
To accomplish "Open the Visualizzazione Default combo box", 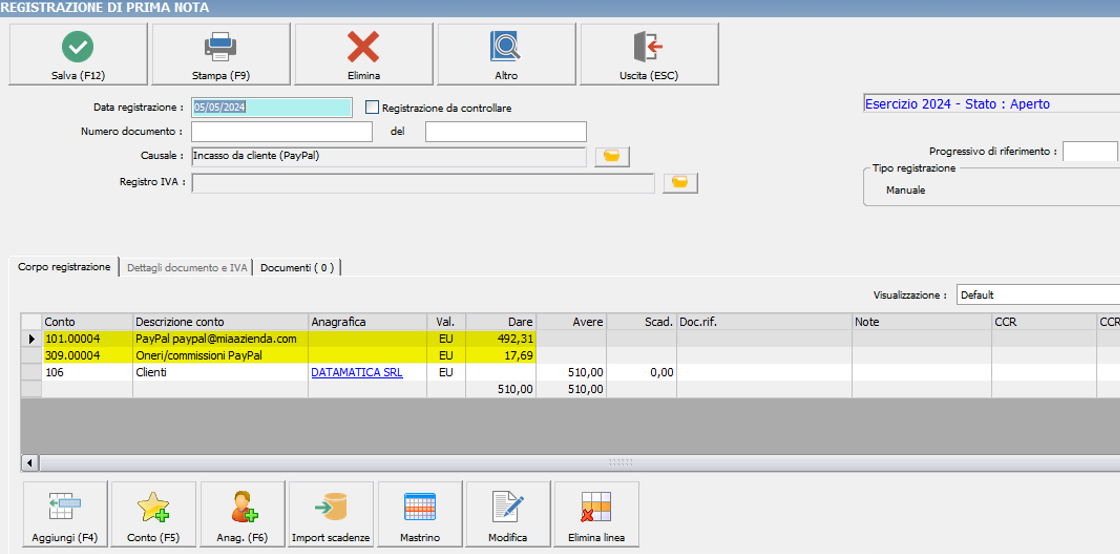I will click(1038, 294).
